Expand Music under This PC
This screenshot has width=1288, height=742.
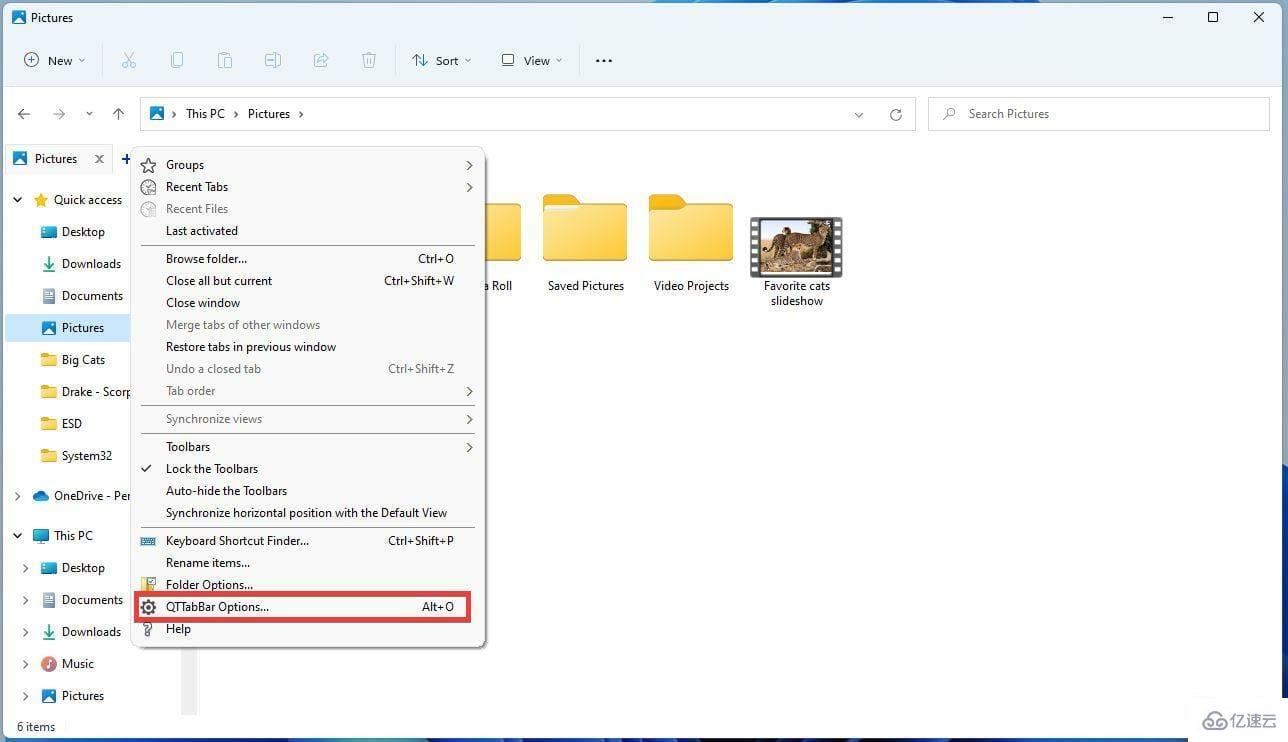(x=25, y=664)
